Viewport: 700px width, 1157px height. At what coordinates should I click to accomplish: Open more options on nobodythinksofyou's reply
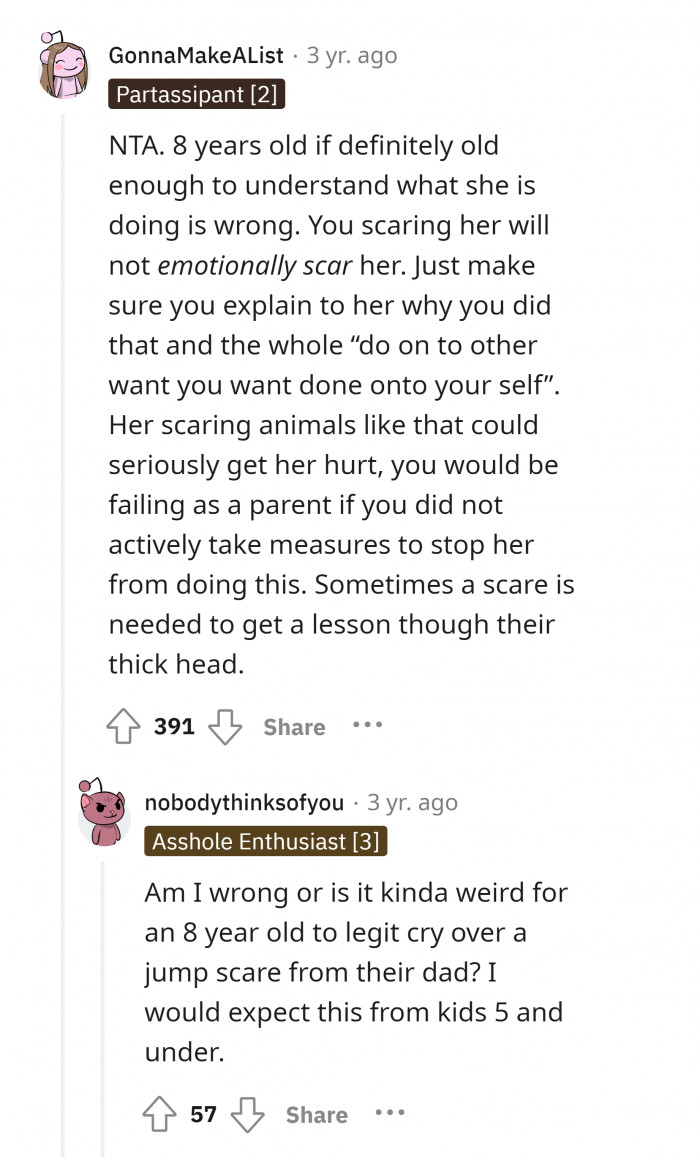click(x=389, y=1113)
